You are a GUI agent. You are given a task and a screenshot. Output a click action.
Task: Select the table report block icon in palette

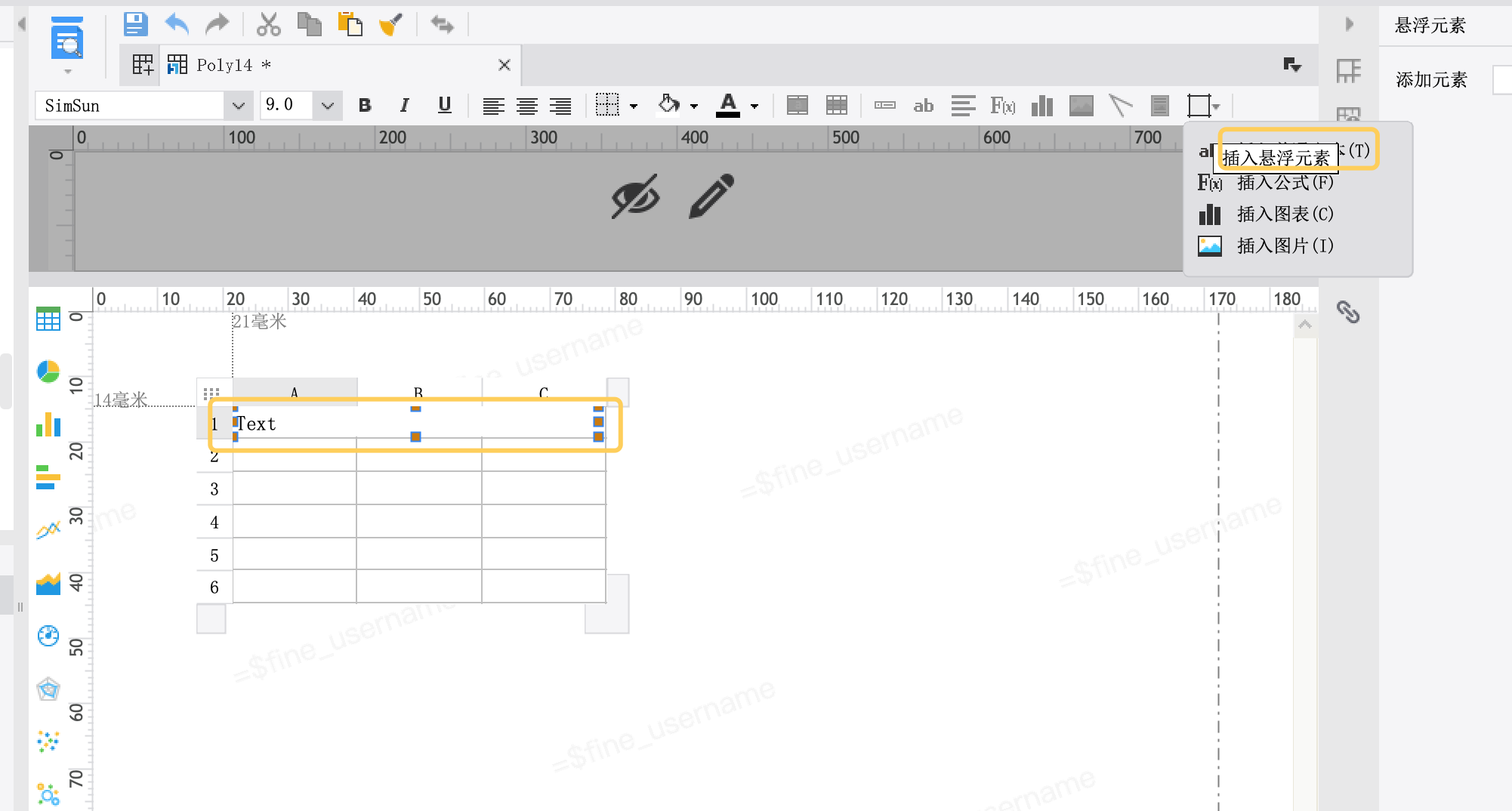tap(48, 319)
